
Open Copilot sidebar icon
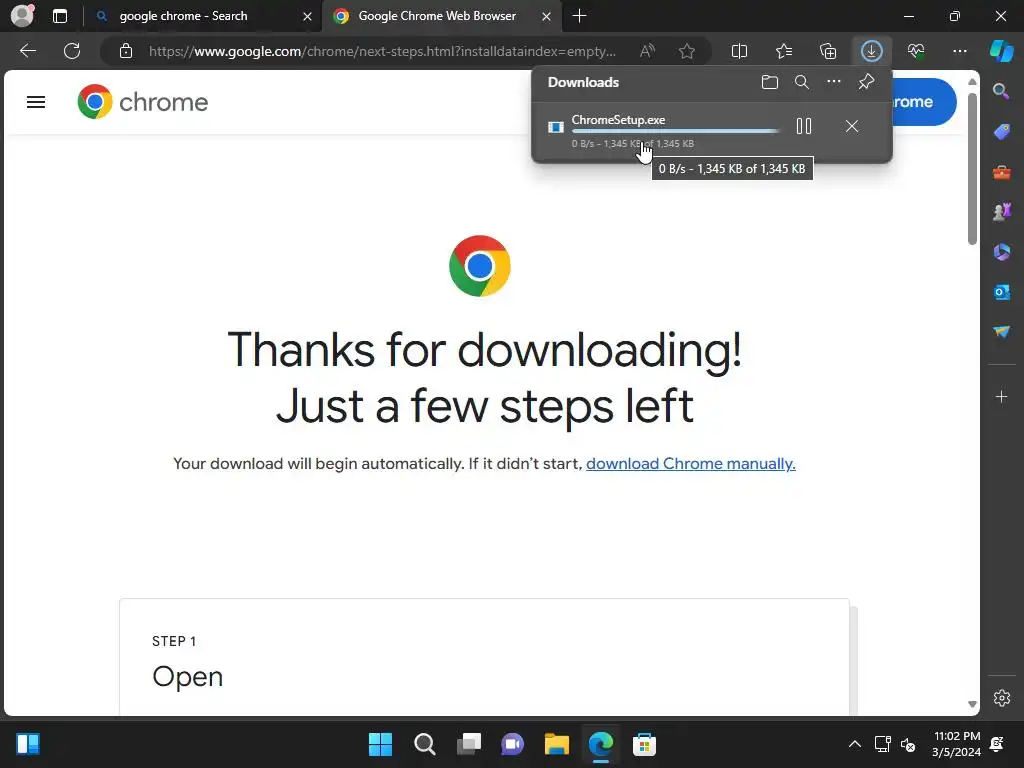(1002, 51)
